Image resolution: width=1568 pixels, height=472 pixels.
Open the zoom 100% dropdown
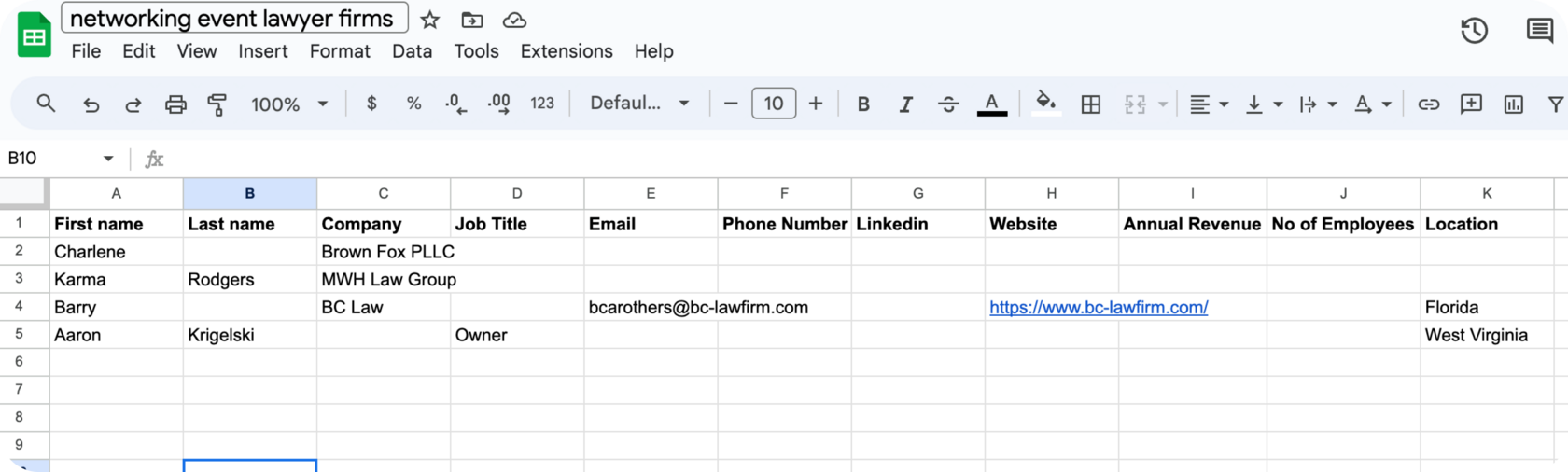click(x=289, y=104)
